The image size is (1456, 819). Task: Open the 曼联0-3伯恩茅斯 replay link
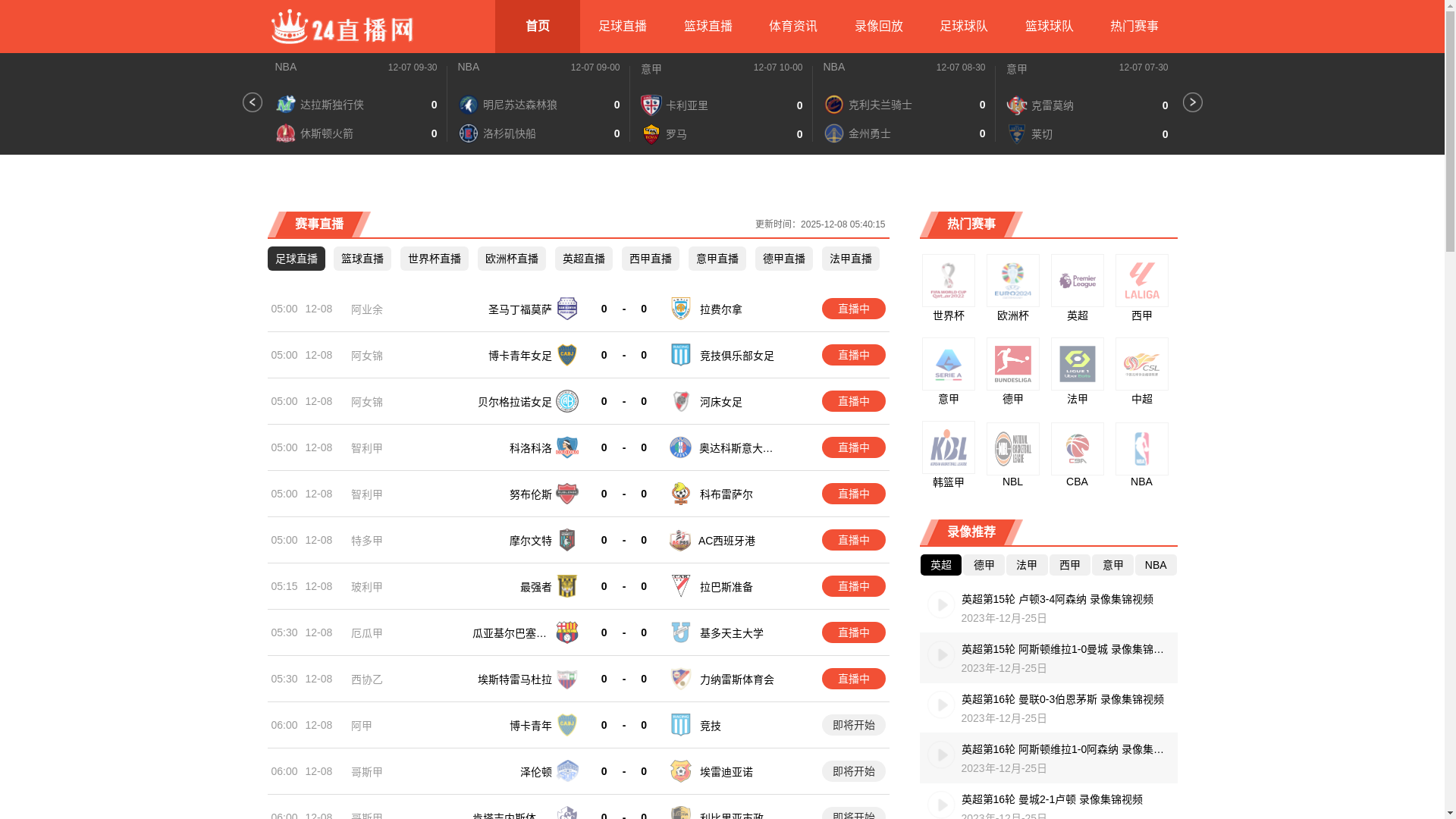[1062, 699]
